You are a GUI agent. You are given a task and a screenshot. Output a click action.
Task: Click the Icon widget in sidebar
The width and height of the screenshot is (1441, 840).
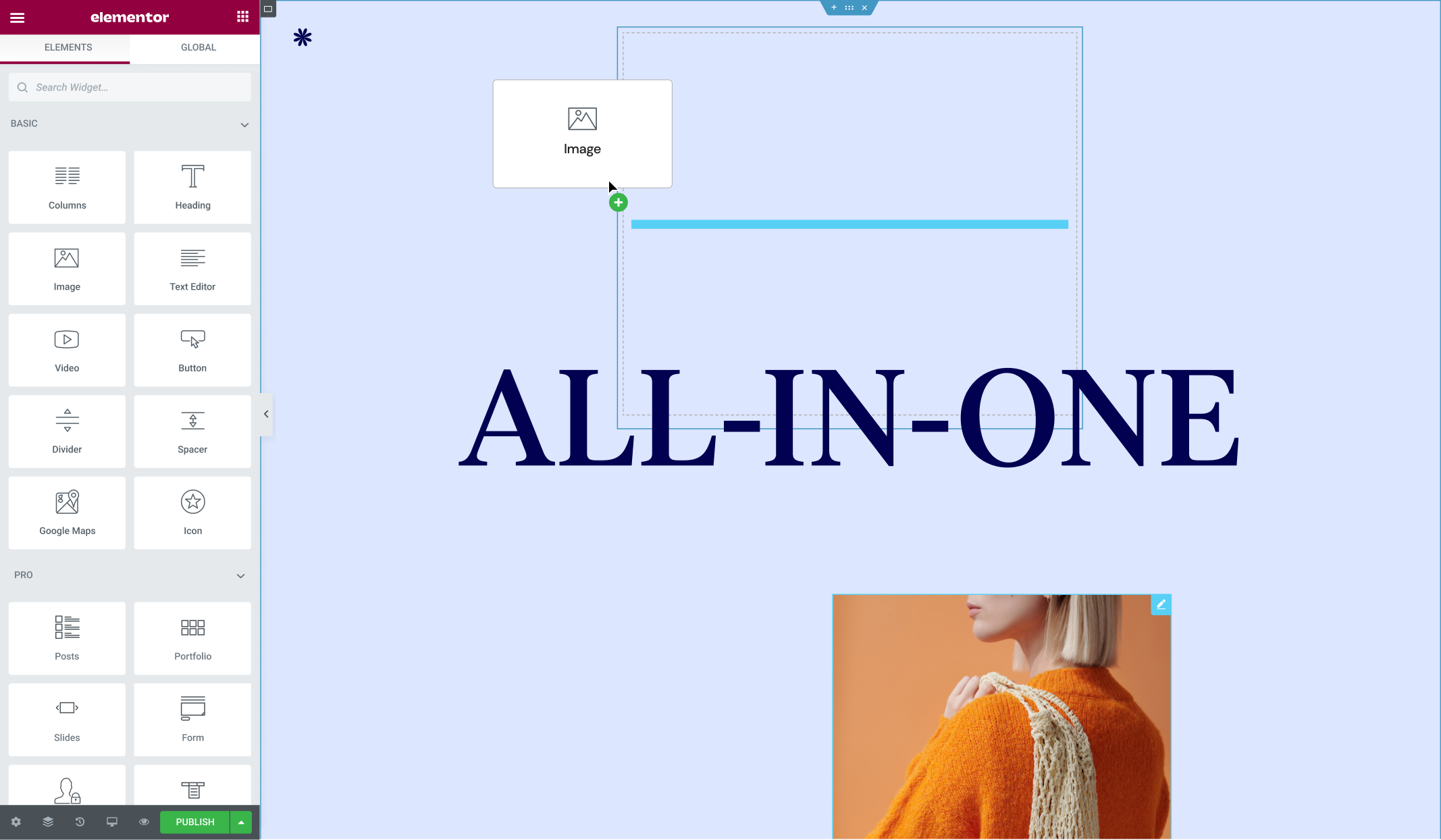pos(192,510)
